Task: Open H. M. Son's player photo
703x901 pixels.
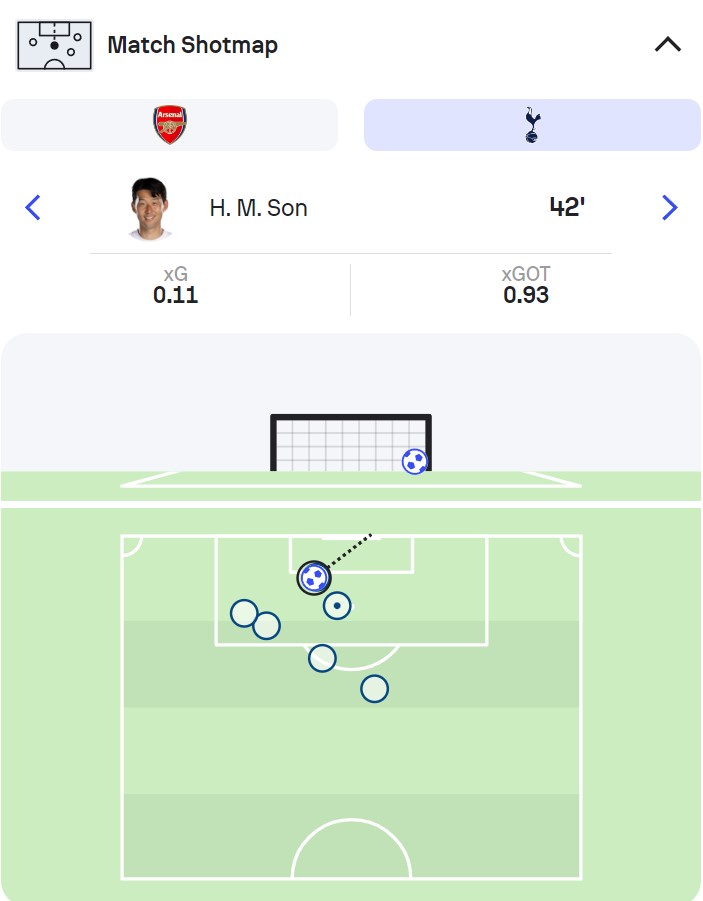Action: [x=150, y=208]
